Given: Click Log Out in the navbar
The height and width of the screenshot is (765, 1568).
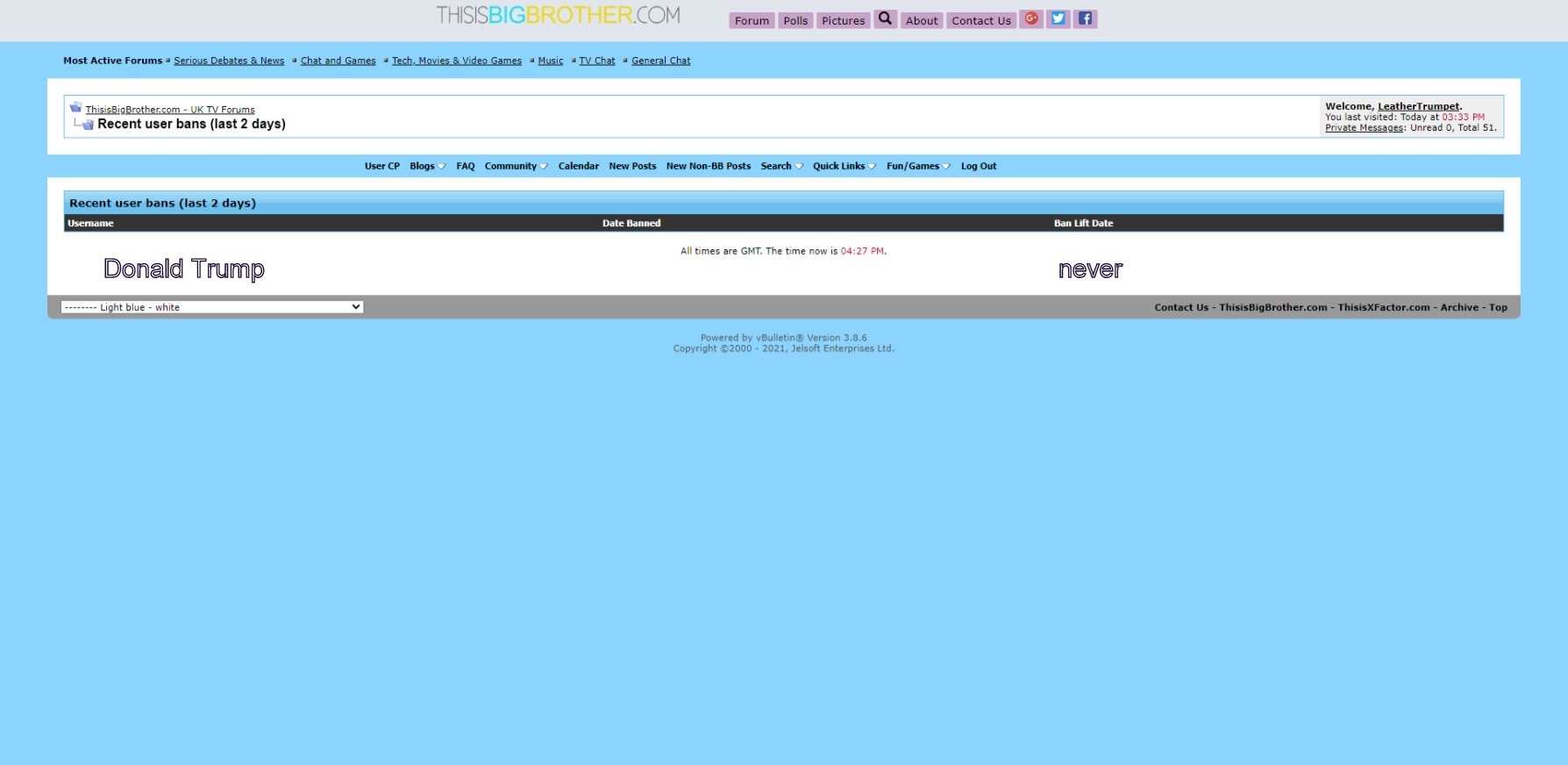Looking at the screenshot, I should coord(978,166).
